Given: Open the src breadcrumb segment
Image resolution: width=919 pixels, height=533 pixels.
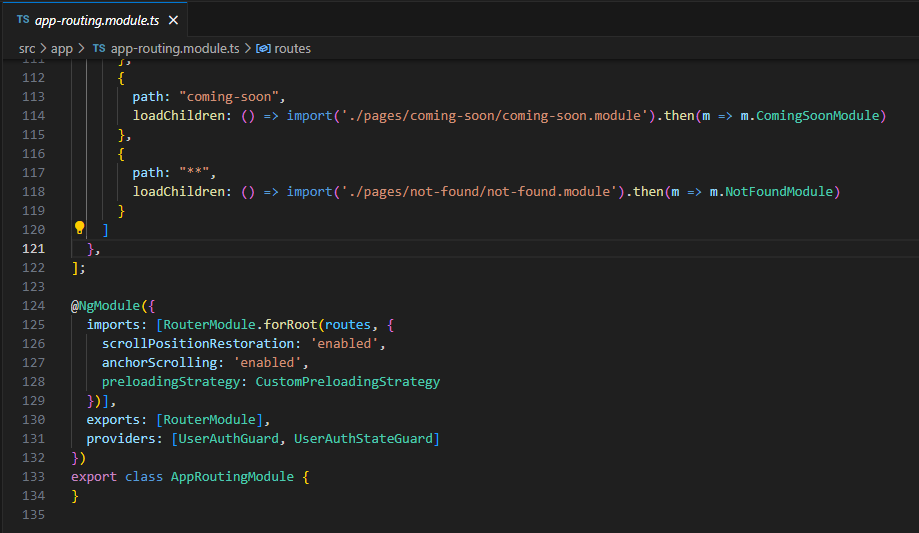Looking at the screenshot, I should pyautogui.click(x=27, y=49).
